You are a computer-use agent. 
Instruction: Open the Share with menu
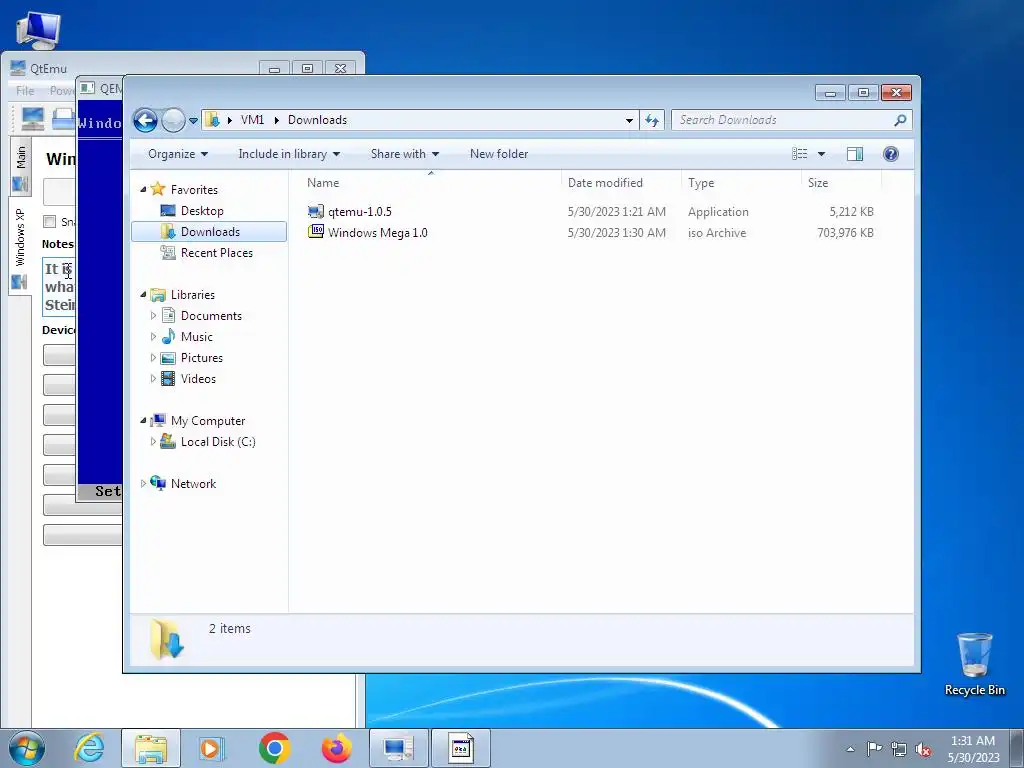(x=405, y=154)
